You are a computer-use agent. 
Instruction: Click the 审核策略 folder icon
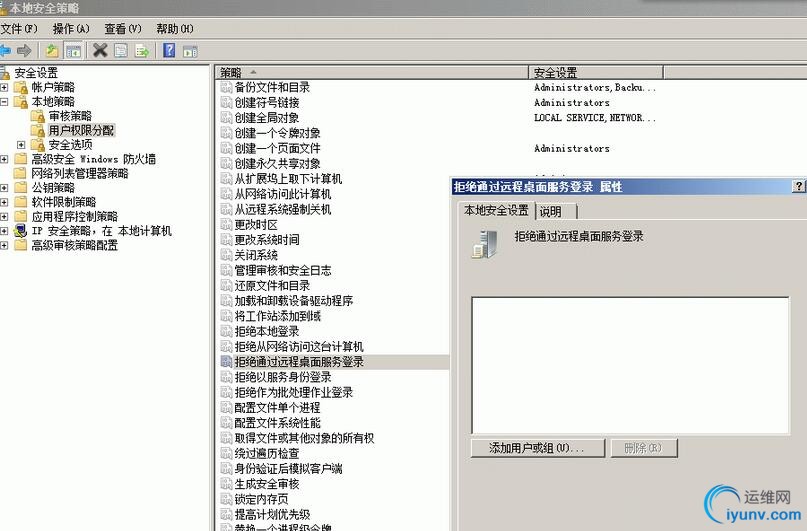38,116
